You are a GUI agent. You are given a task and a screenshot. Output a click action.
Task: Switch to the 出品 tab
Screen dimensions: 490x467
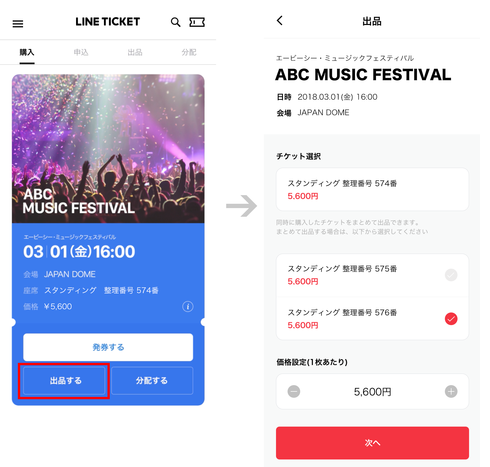pyautogui.click(x=135, y=52)
